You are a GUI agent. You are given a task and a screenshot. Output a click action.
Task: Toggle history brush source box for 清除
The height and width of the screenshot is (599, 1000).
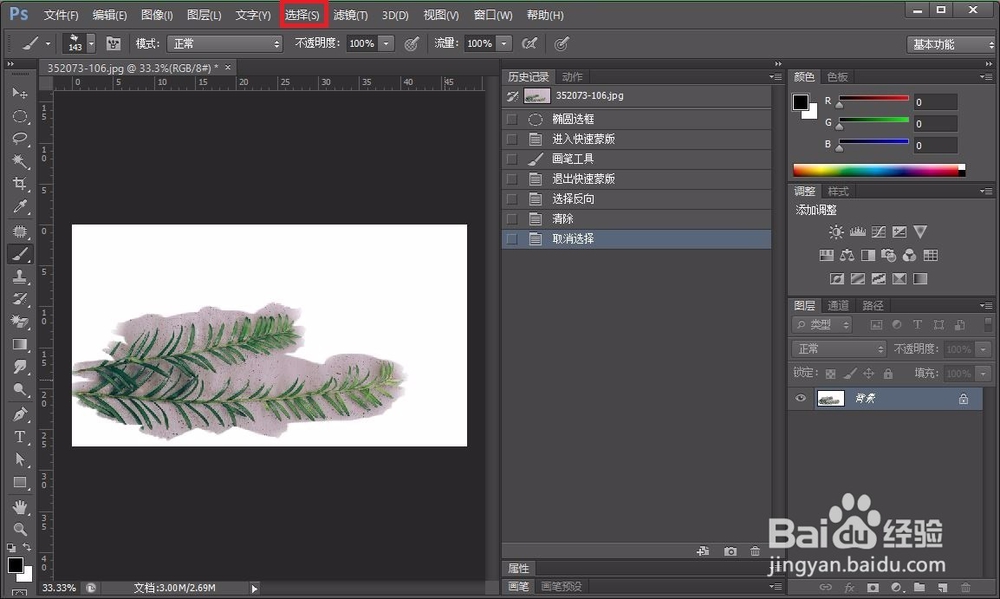(x=511, y=219)
